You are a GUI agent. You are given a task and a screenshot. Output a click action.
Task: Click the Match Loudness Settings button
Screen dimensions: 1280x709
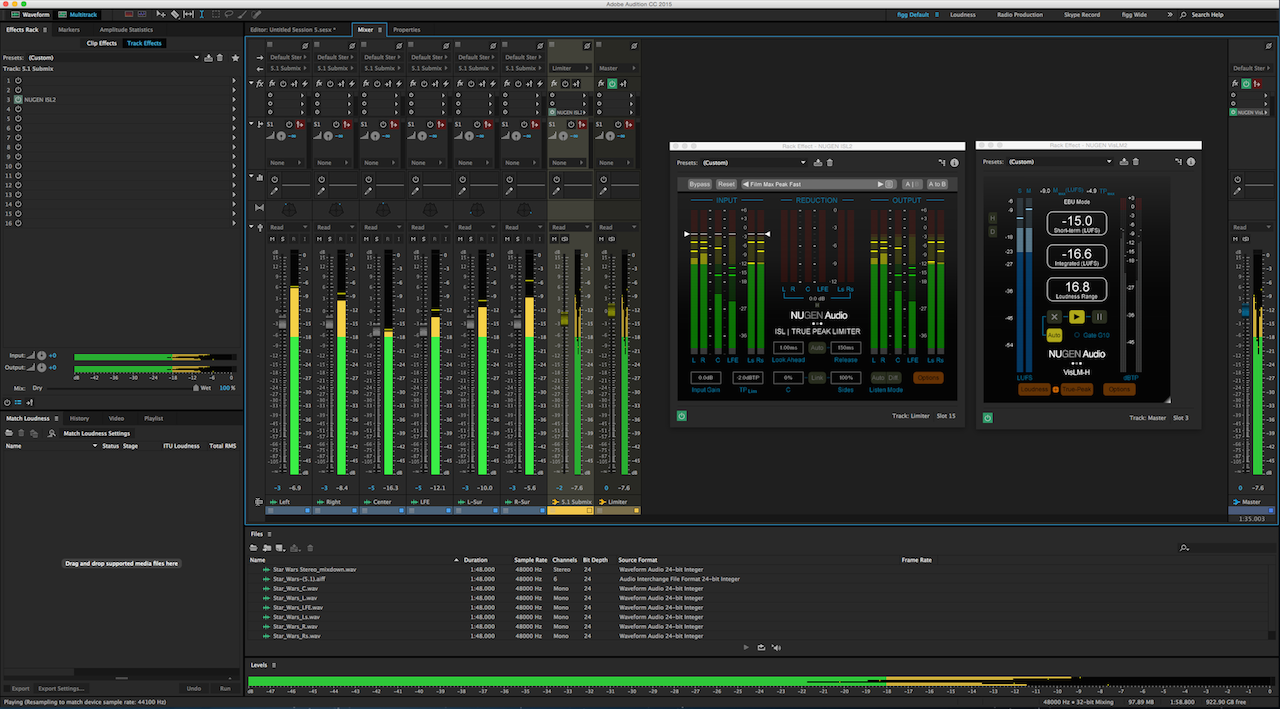coord(96,433)
